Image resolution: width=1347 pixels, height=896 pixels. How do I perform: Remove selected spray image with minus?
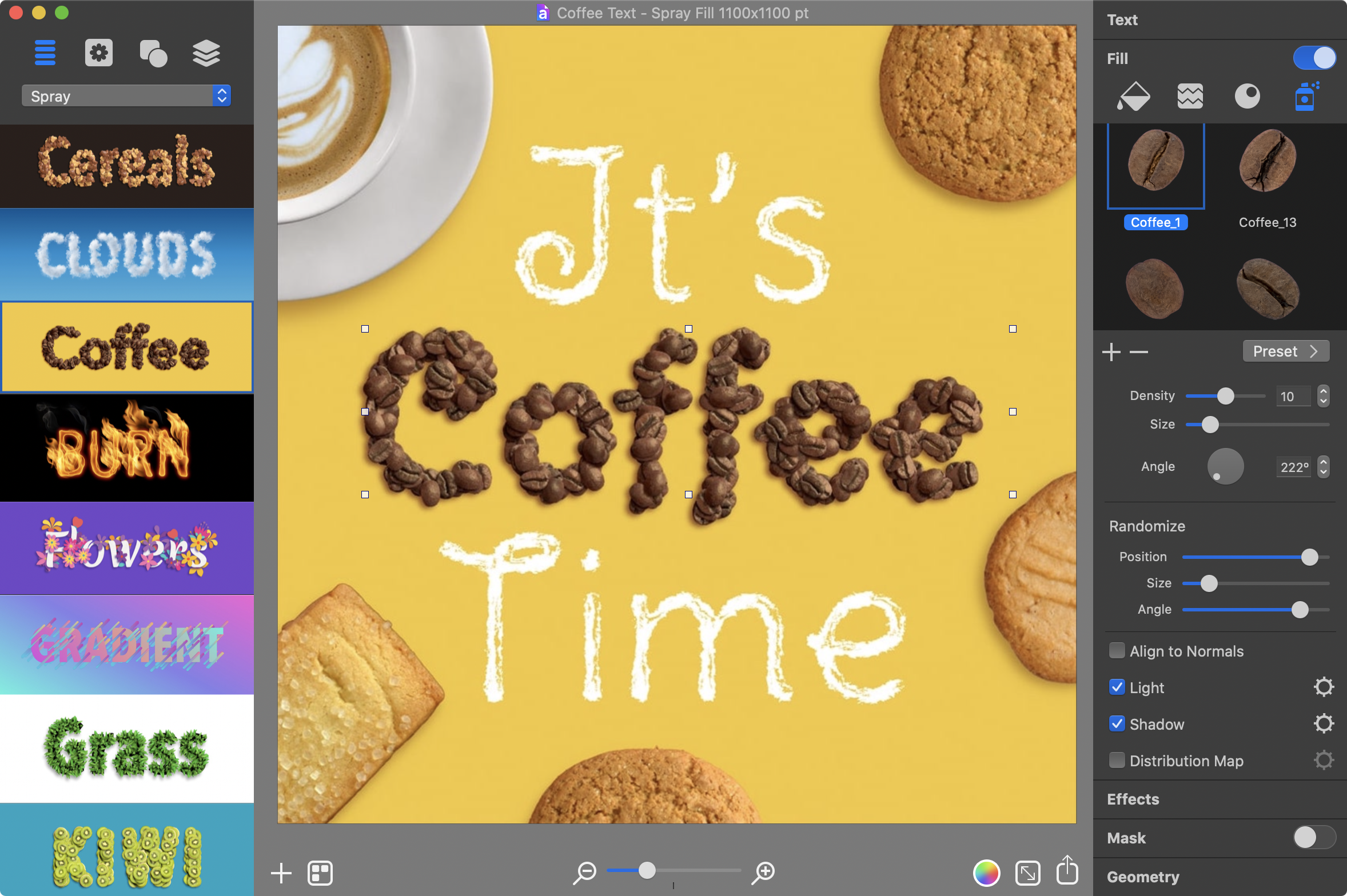point(1139,351)
